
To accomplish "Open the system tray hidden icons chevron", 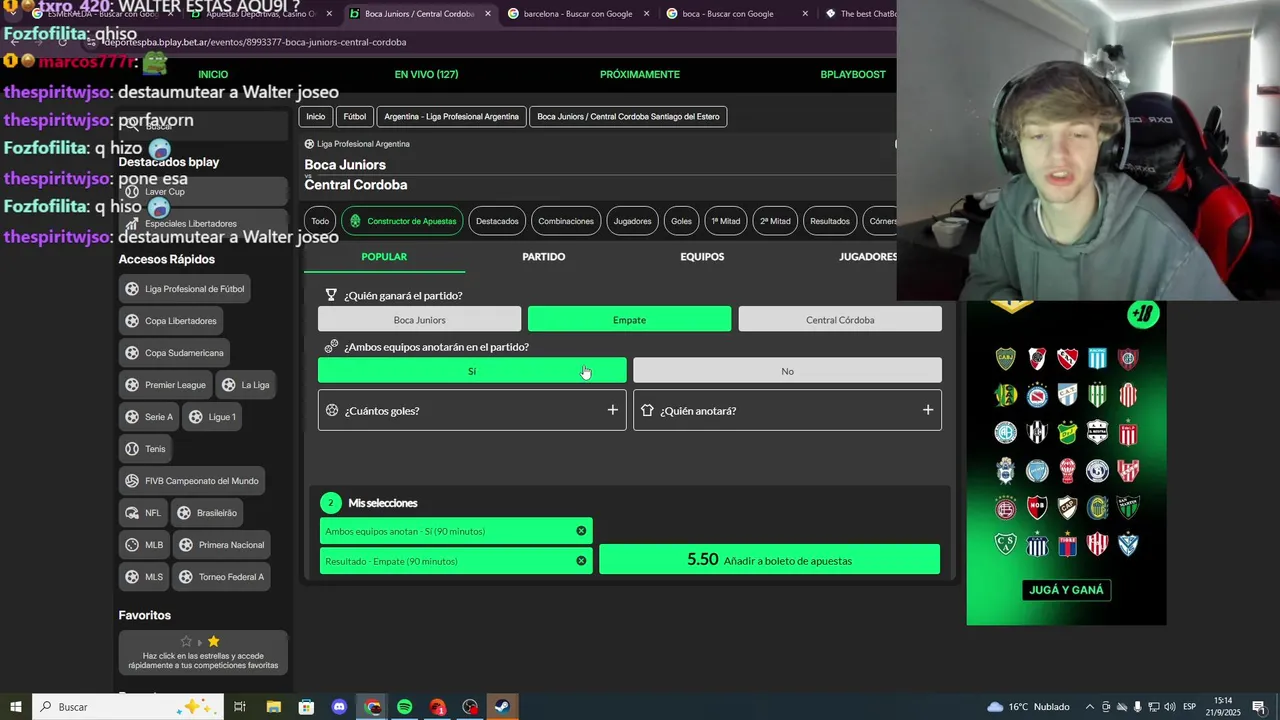I will (x=1091, y=707).
